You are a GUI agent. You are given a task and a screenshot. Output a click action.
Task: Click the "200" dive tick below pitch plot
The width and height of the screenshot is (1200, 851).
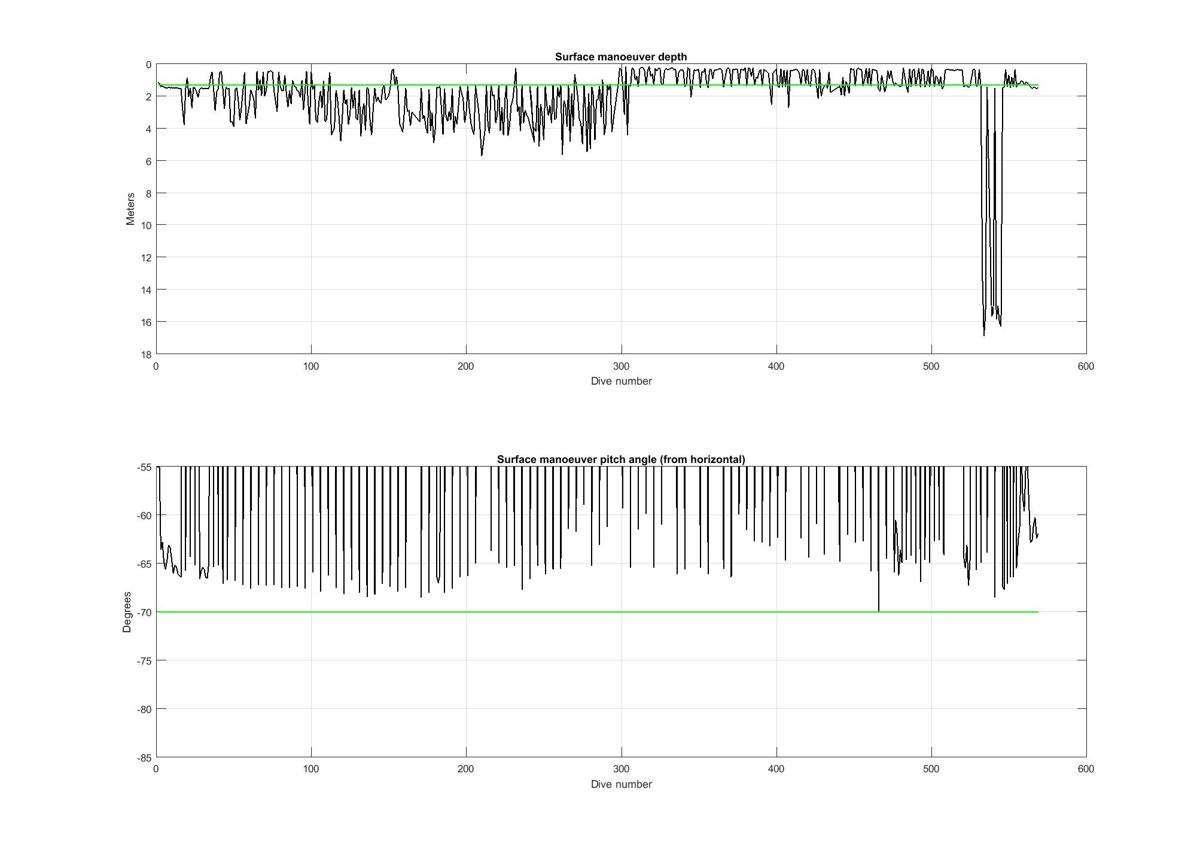click(x=466, y=769)
